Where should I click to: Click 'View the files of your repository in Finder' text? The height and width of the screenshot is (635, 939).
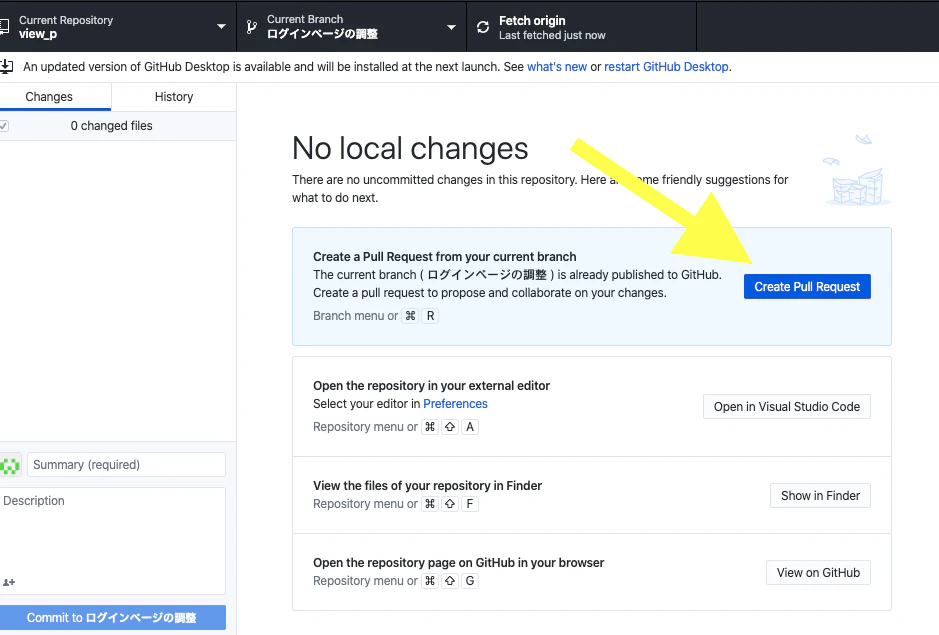[x=428, y=486]
